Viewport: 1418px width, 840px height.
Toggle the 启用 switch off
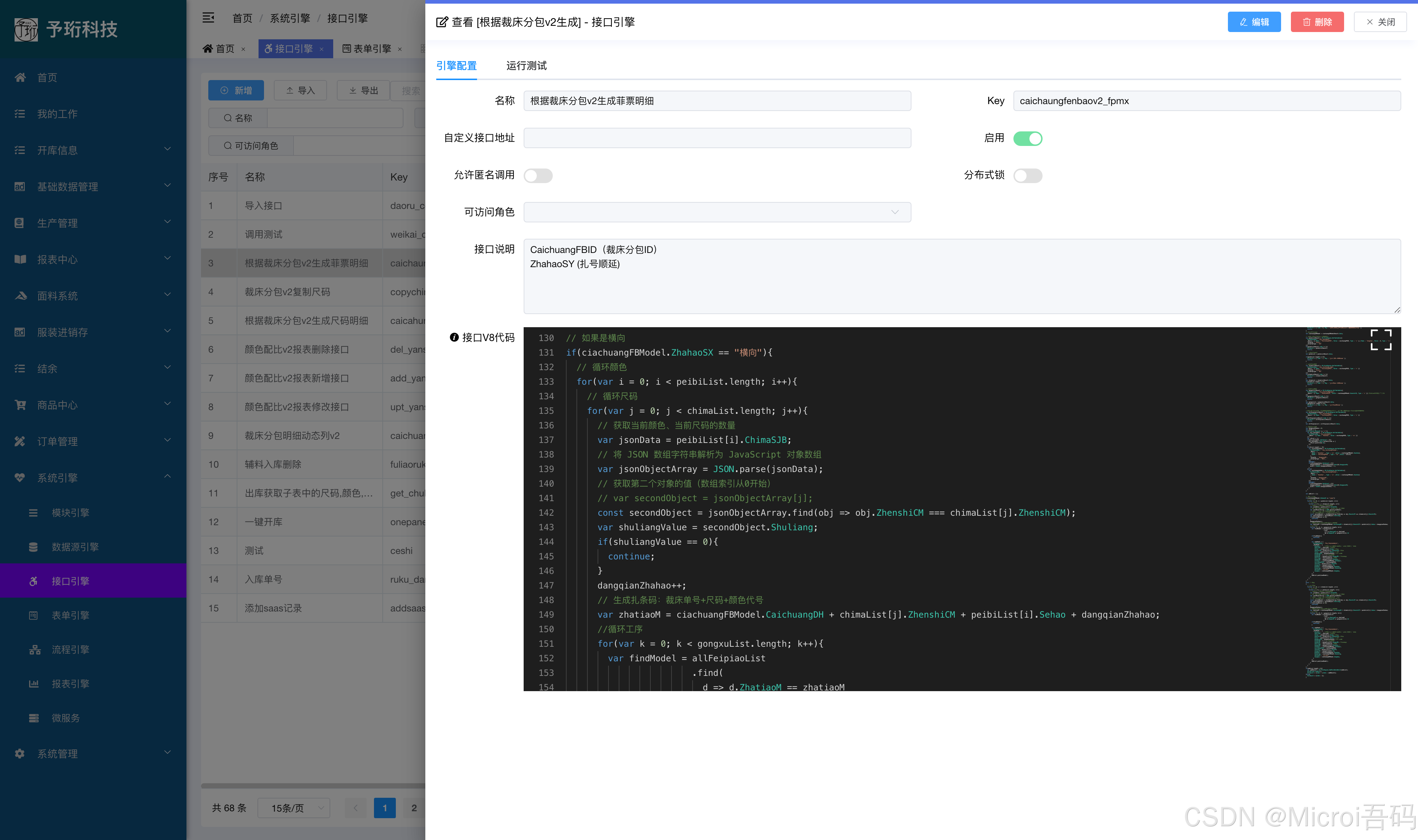click(1027, 138)
